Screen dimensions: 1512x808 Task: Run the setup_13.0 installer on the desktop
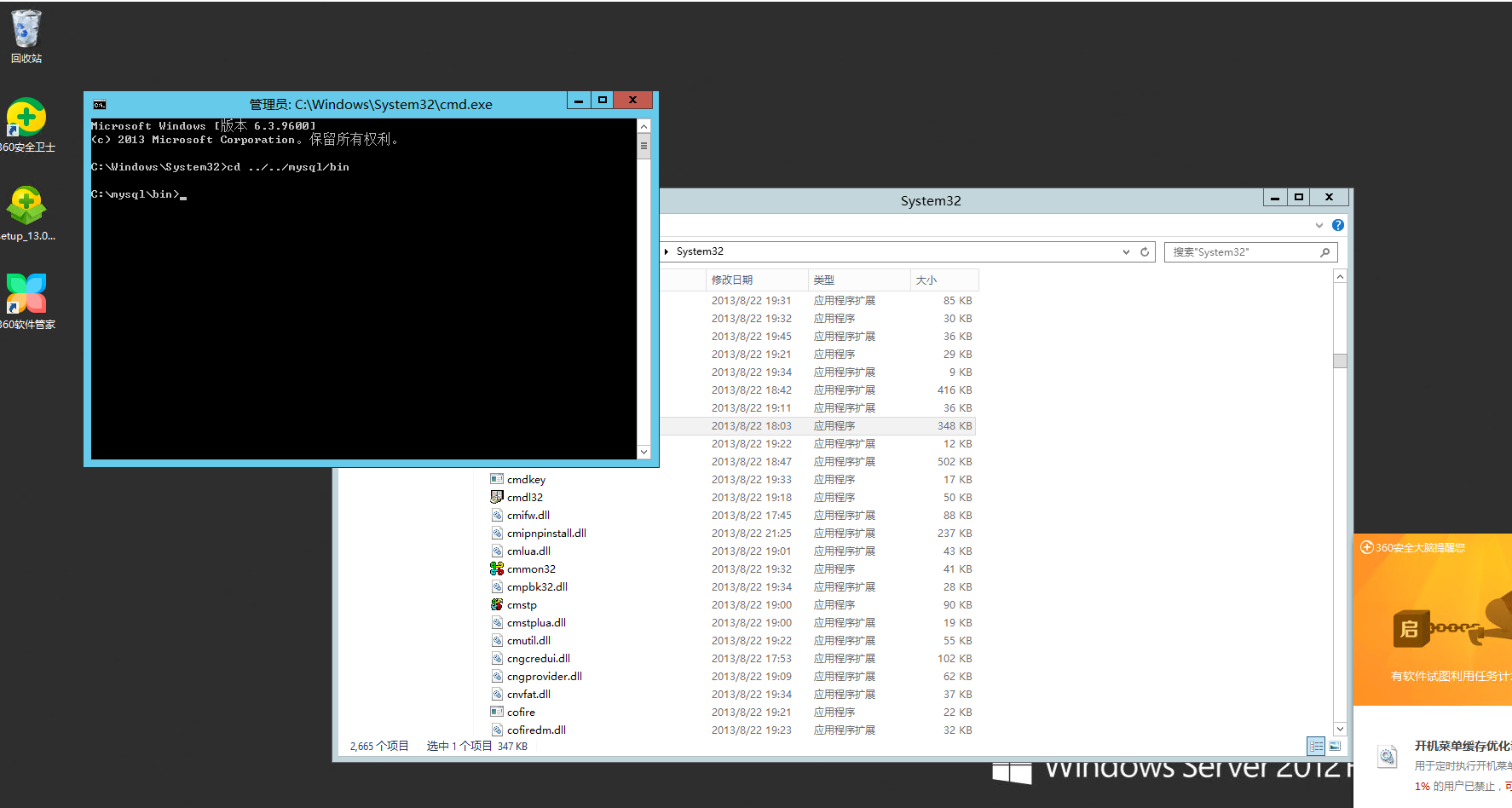click(x=26, y=205)
